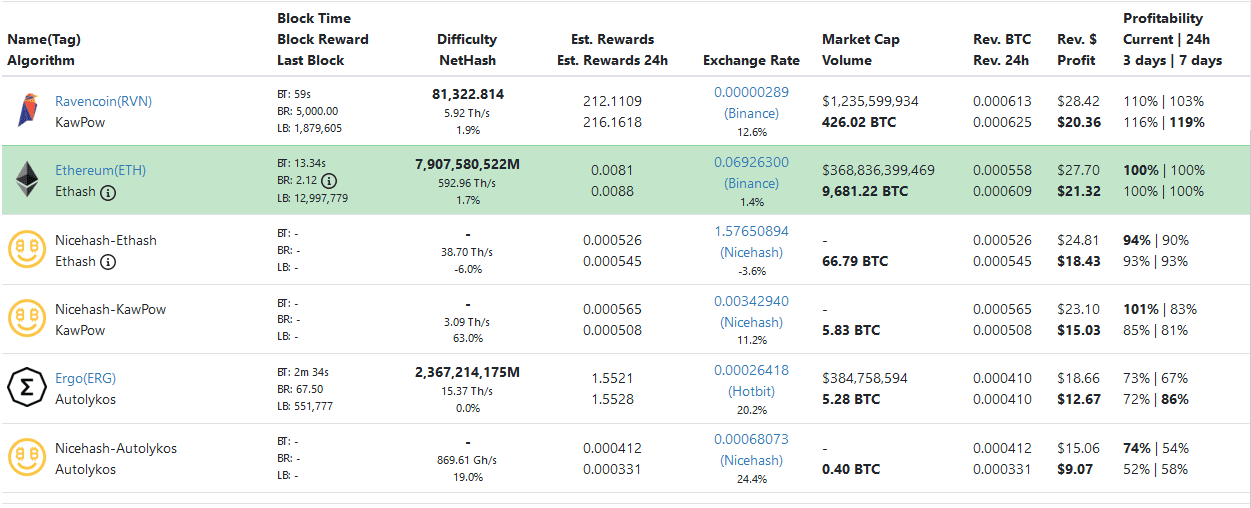Click the Nicehash-KawPow smiley logo
The image size is (1251, 508).
(26, 319)
